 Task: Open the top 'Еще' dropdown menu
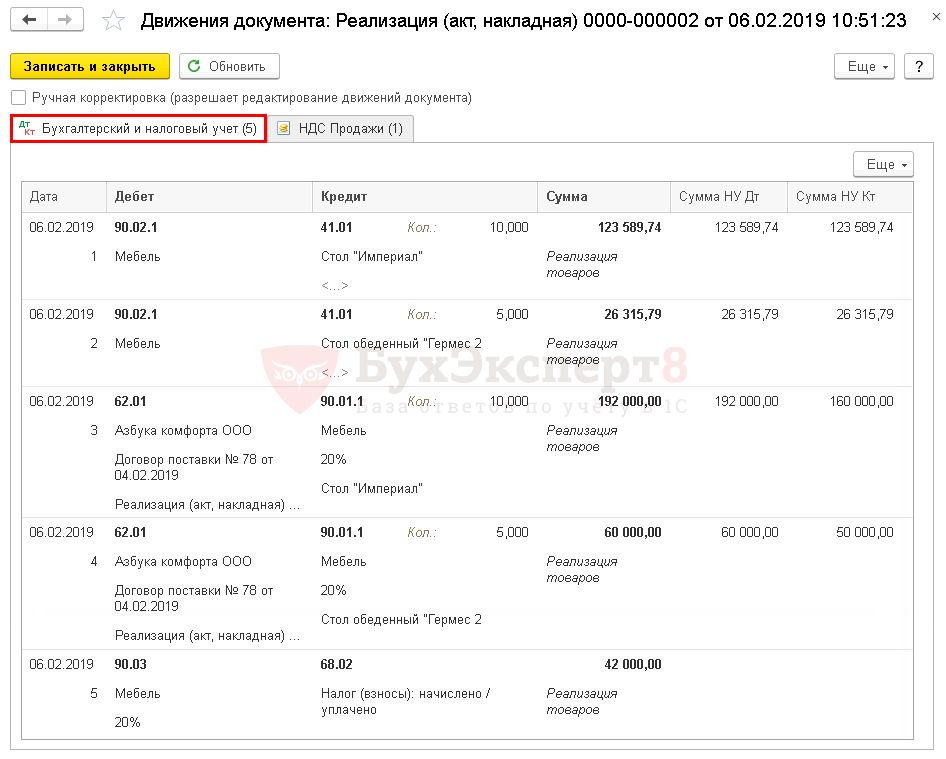864,66
